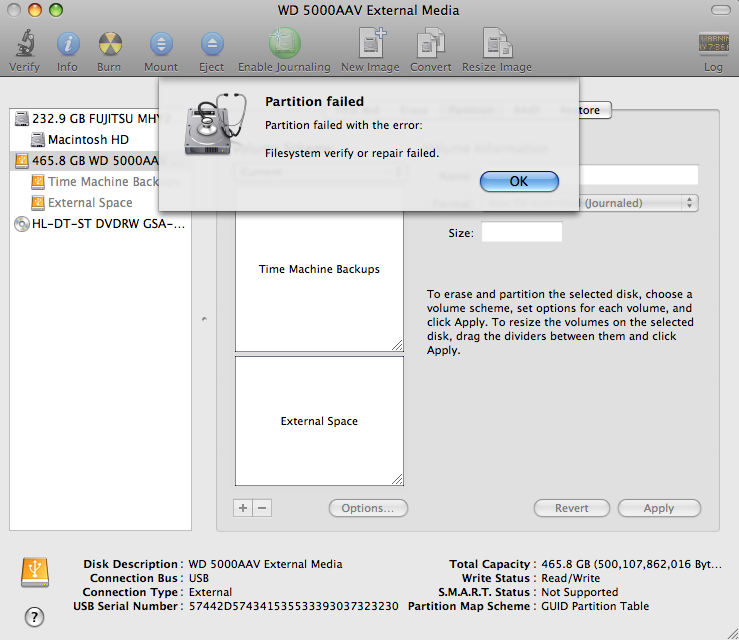Remove partition with the minus button

tap(262, 508)
